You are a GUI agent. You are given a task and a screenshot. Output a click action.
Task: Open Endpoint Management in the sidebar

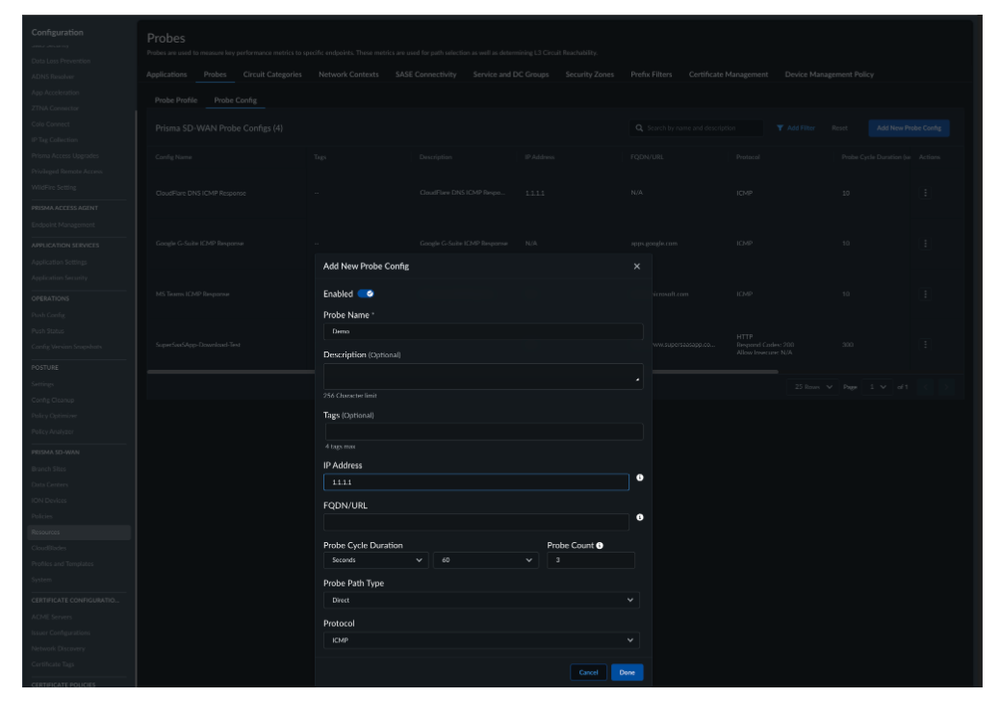[x=63, y=225]
